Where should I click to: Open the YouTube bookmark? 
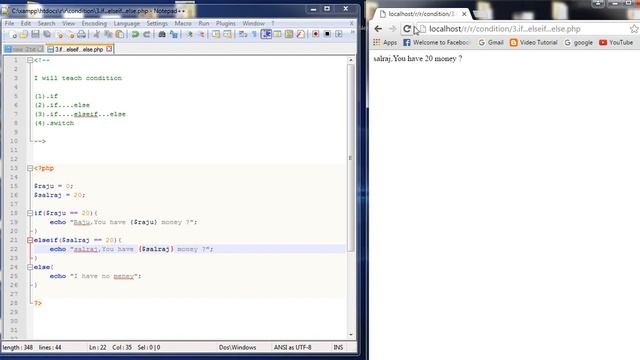[x=616, y=42]
